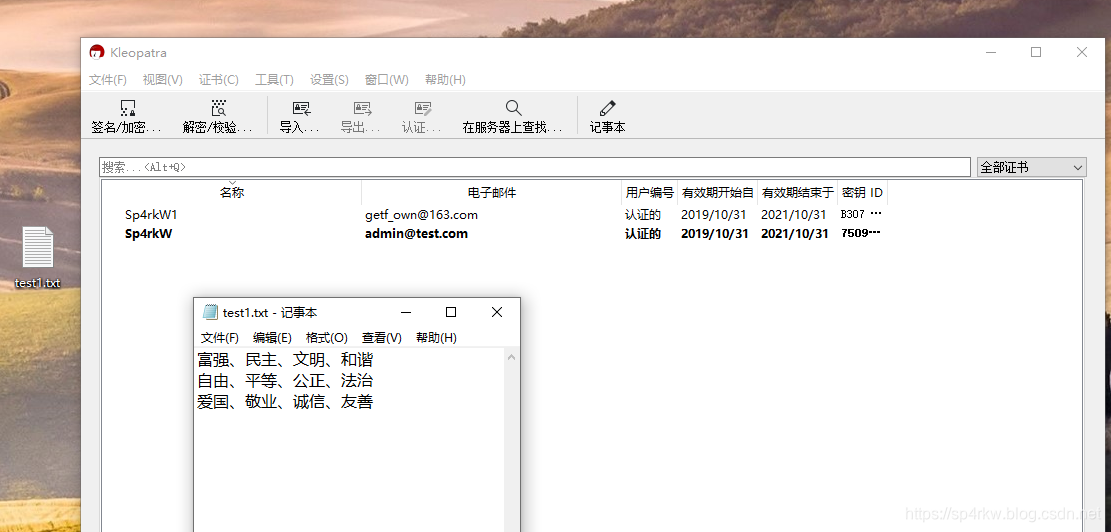Minimize the test1.txt Notepad window
This screenshot has width=1111, height=532.
[x=406, y=312]
